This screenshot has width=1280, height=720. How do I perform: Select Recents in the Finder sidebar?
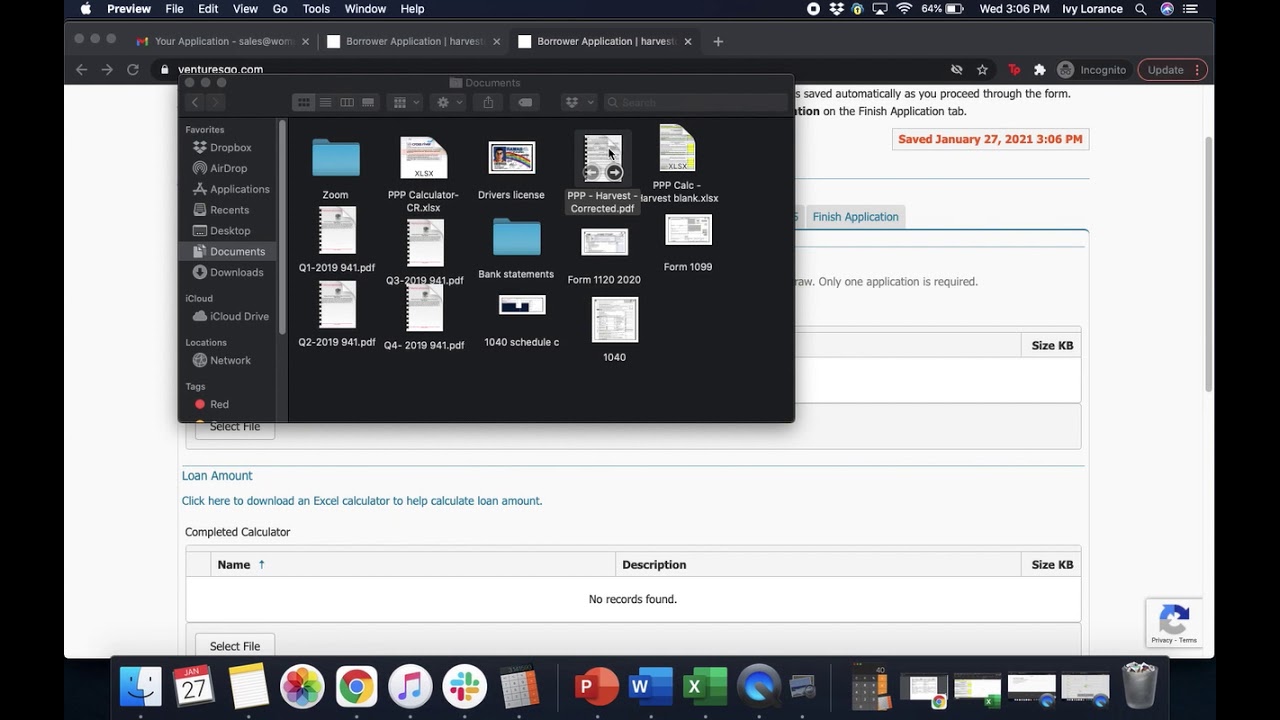coord(229,210)
